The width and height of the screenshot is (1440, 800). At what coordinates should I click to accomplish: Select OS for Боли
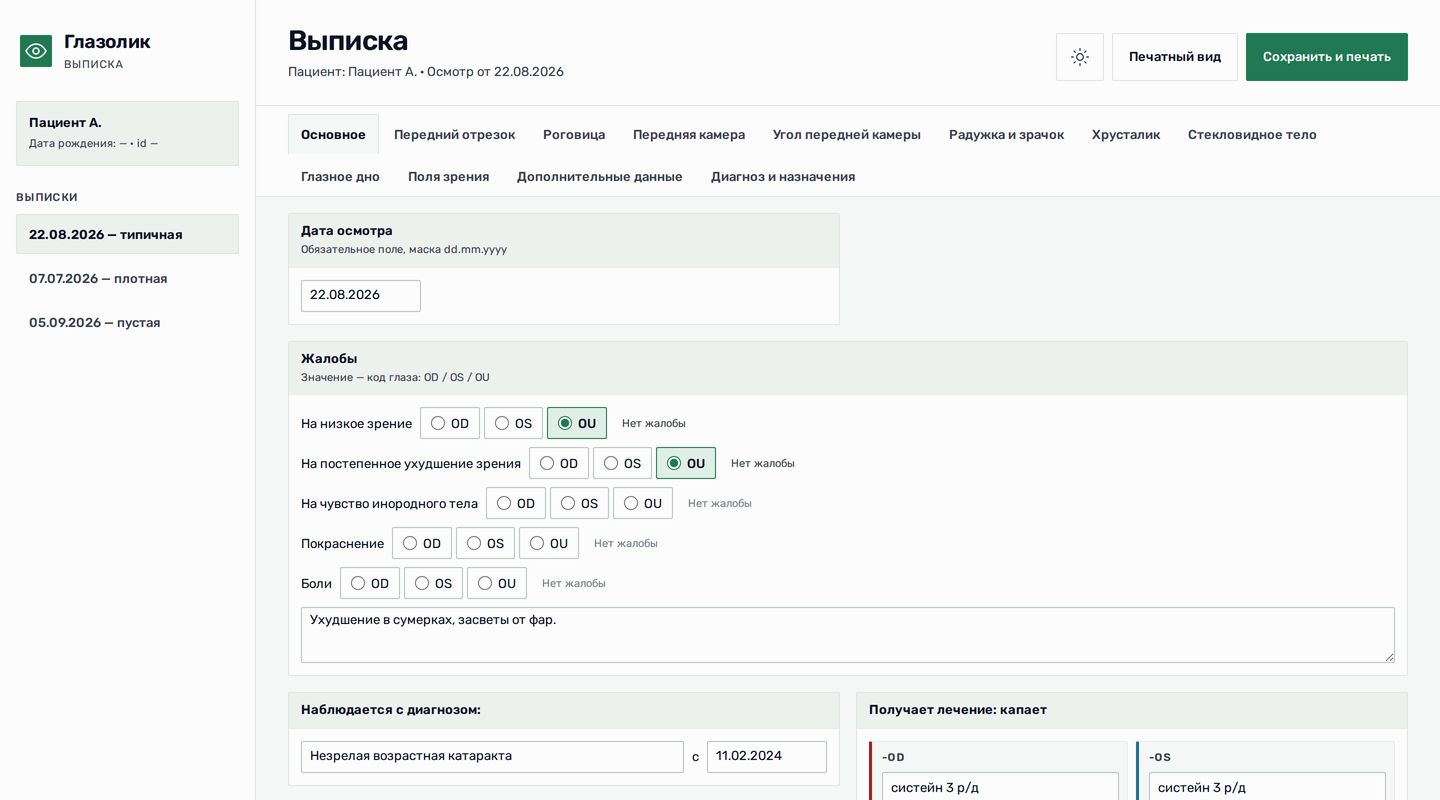coord(434,583)
